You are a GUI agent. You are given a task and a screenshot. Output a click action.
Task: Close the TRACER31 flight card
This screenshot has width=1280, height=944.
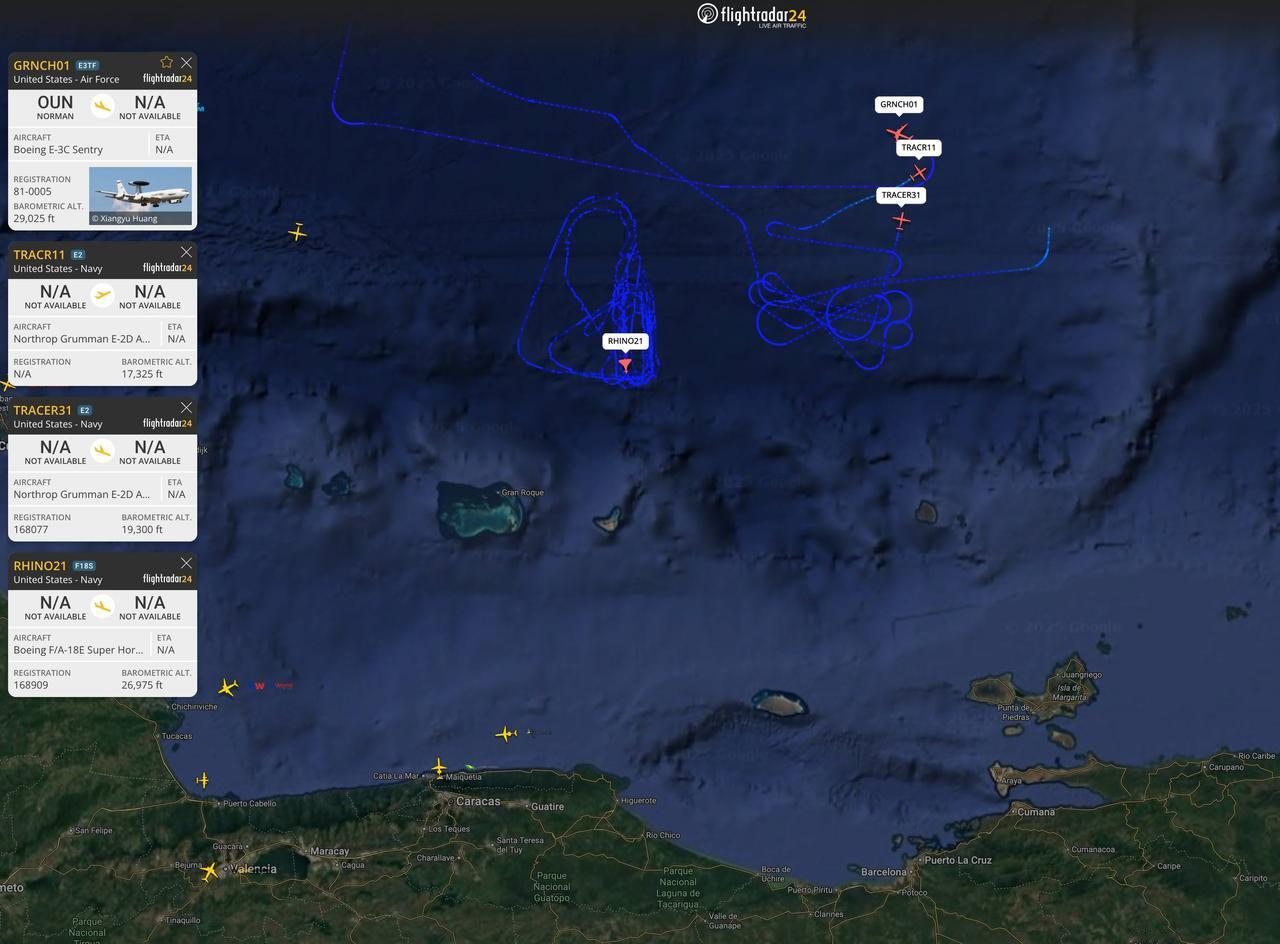point(186,407)
